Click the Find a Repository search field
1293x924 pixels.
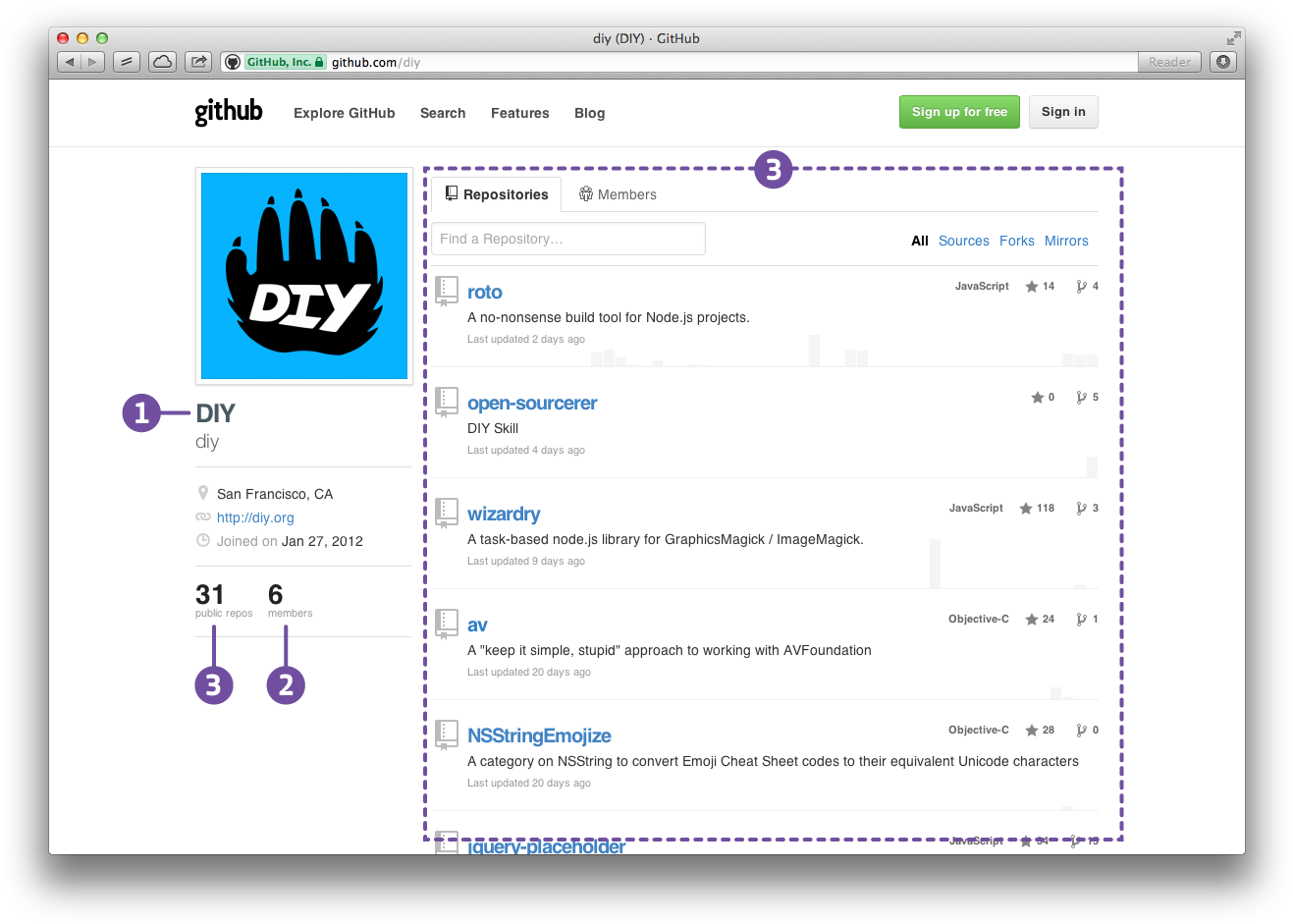coord(567,239)
